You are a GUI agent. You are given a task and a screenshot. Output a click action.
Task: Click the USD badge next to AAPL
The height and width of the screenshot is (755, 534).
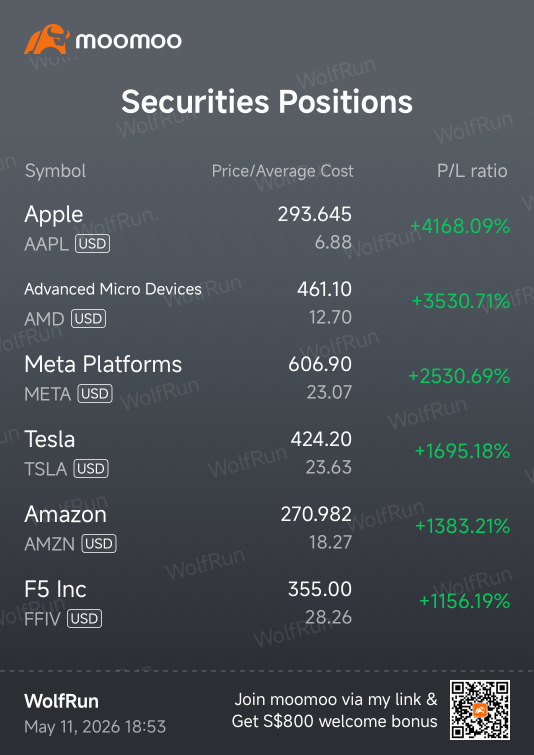point(92,244)
